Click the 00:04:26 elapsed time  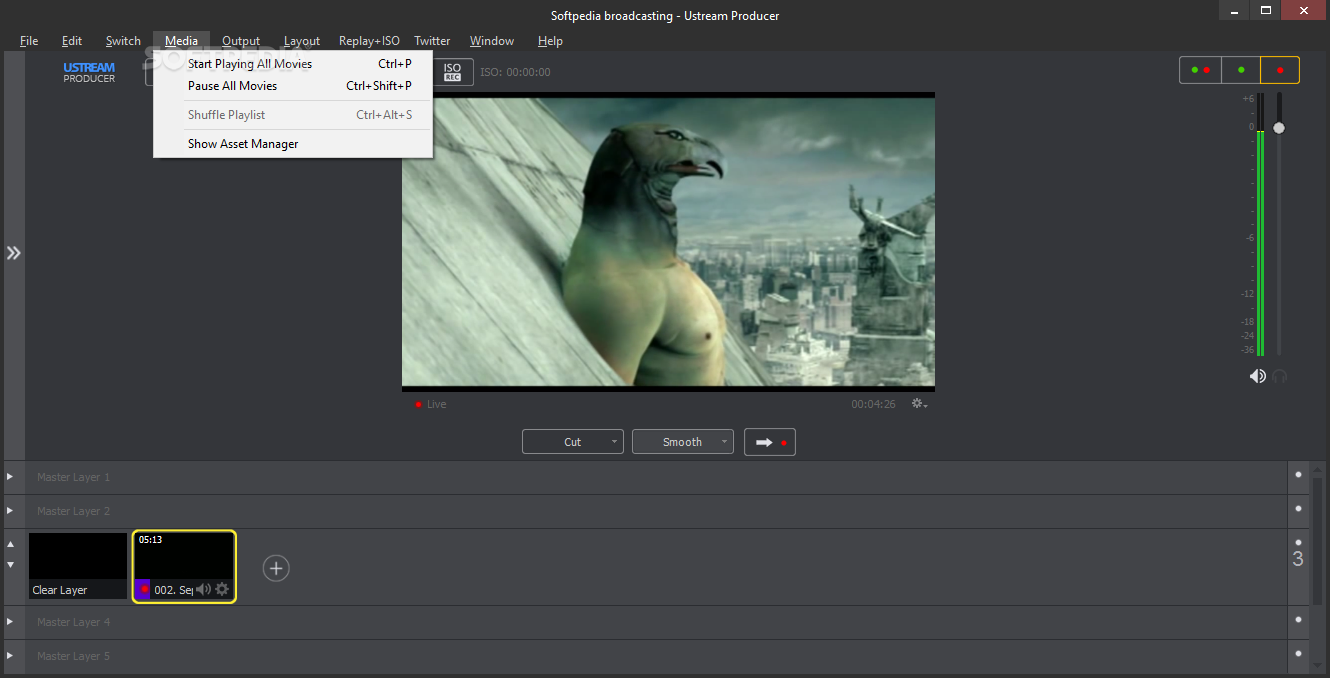[x=873, y=404]
